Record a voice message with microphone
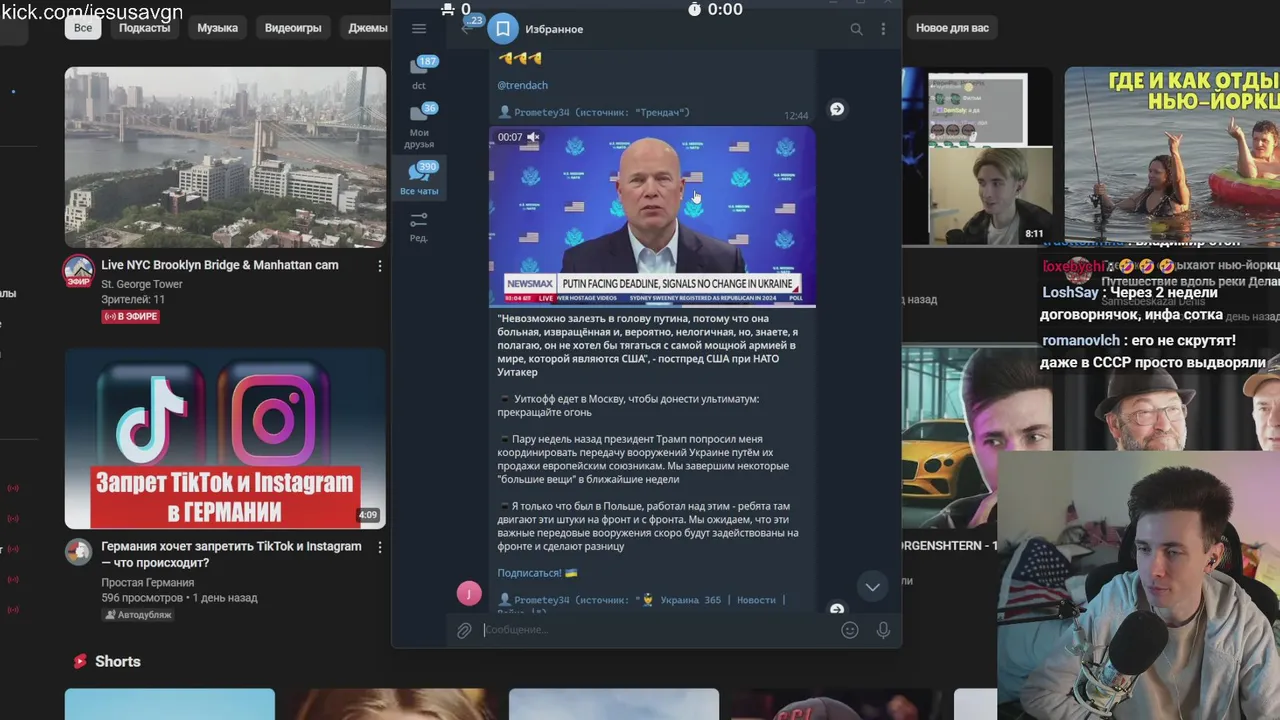Screen dimensions: 1280x720 [x=883, y=630]
